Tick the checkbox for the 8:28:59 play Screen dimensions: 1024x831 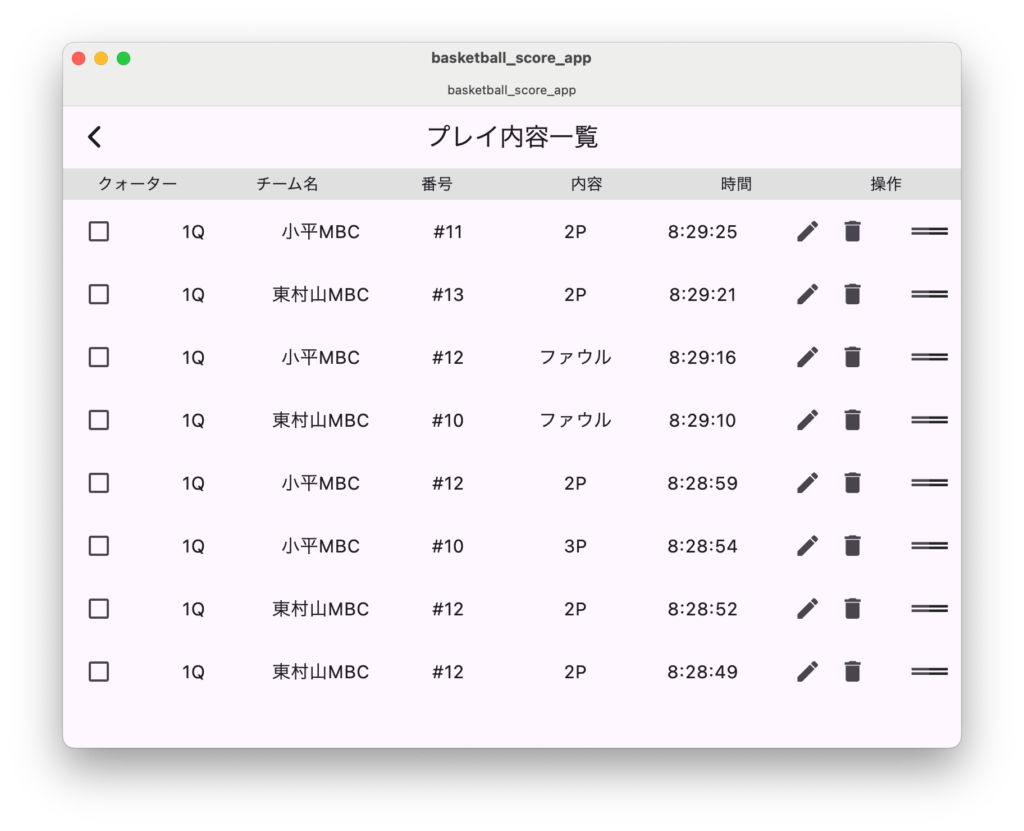pos(99,483)
